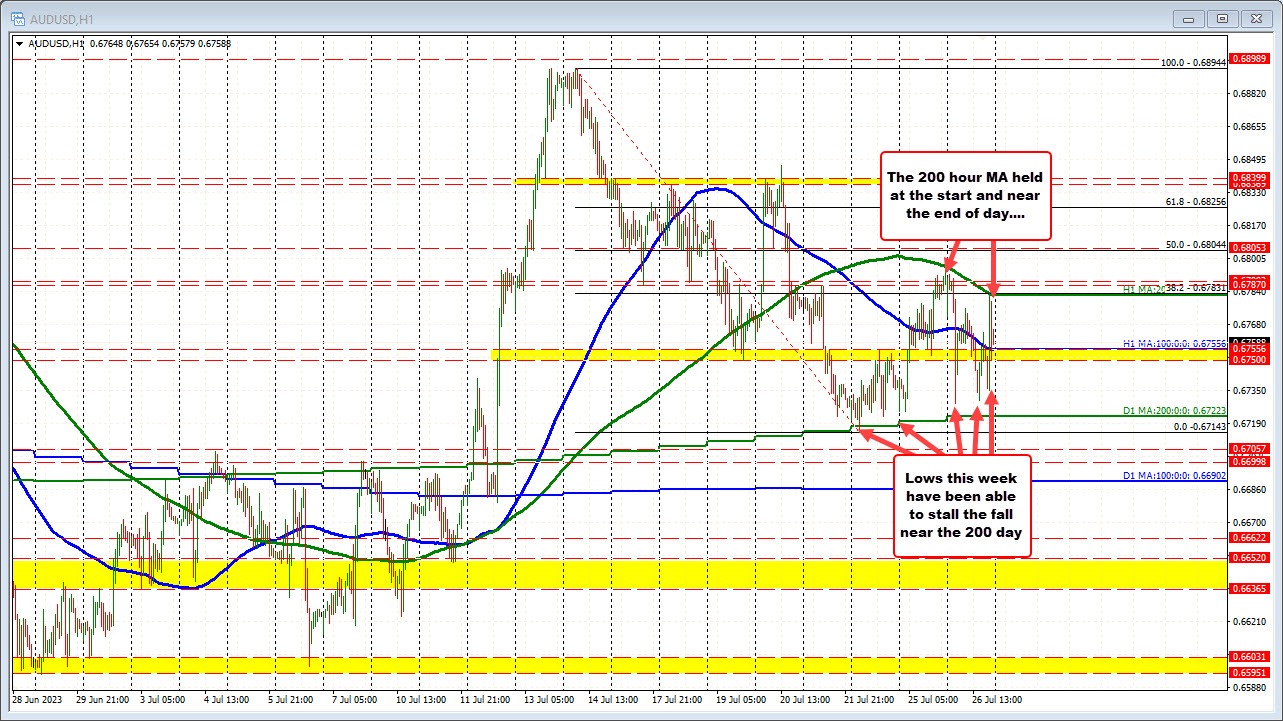
Task: Maximize the AUDUSD,H1 chart window
Action: (x=1222, y=18)
